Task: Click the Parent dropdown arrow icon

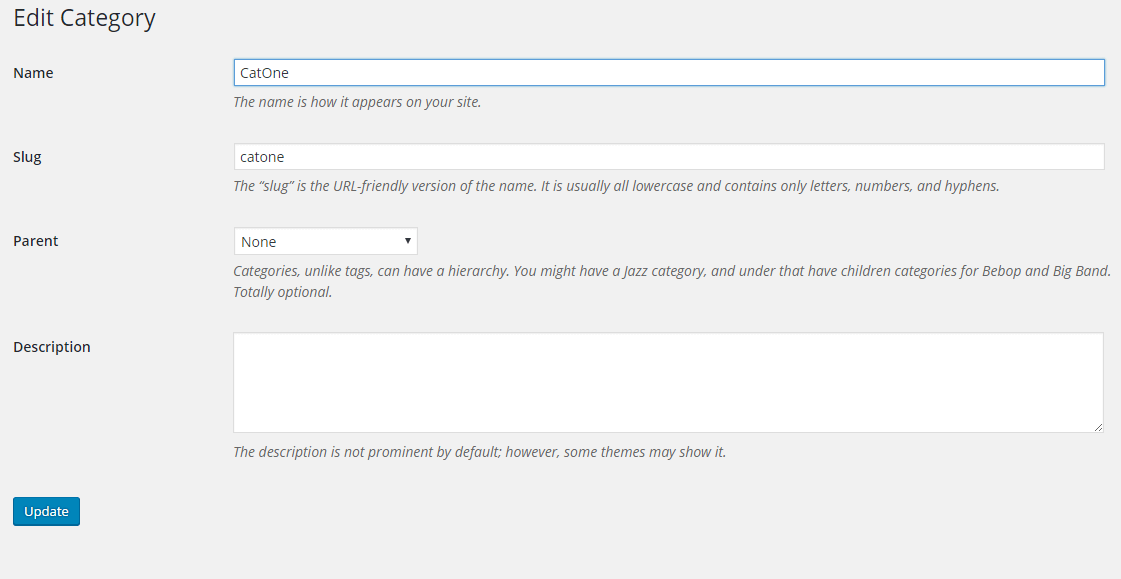Action: [x=408, y=241]
